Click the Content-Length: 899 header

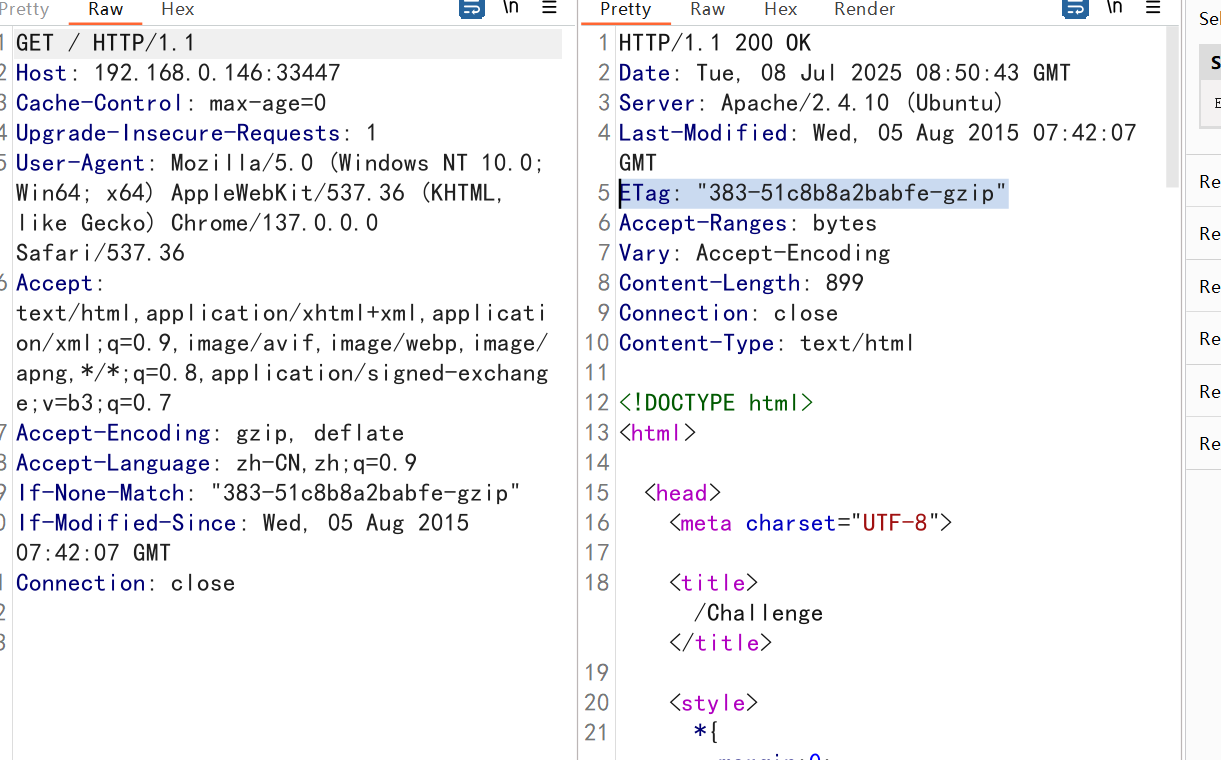coord(741,283)
